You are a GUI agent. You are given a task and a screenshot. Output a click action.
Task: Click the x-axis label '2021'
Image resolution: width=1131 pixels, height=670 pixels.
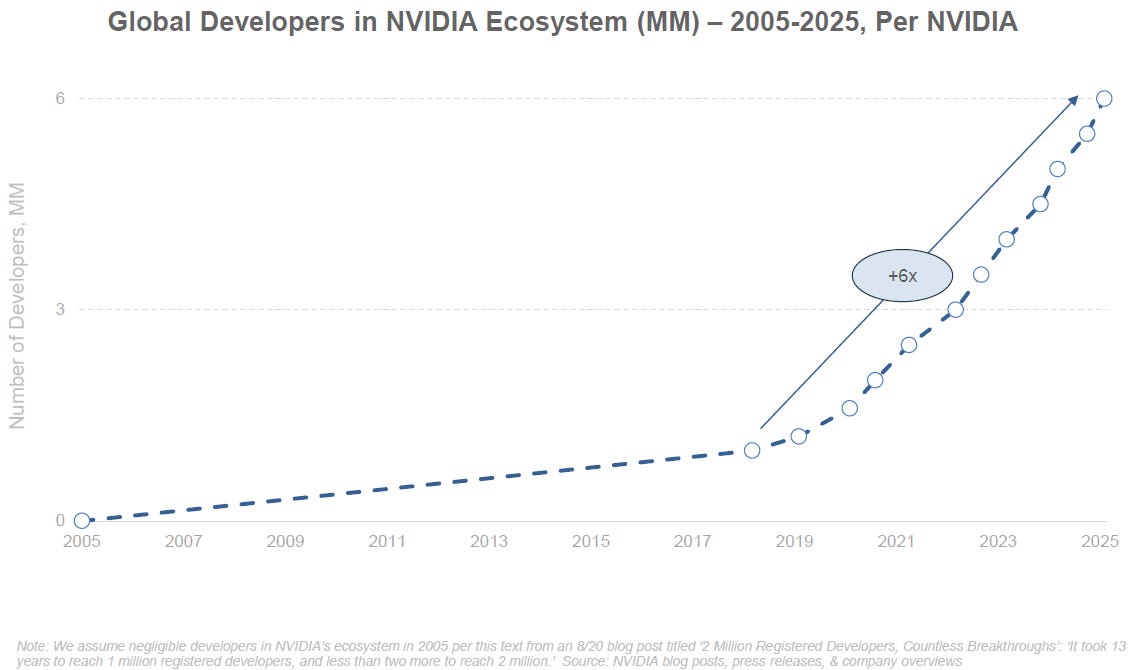896,541
